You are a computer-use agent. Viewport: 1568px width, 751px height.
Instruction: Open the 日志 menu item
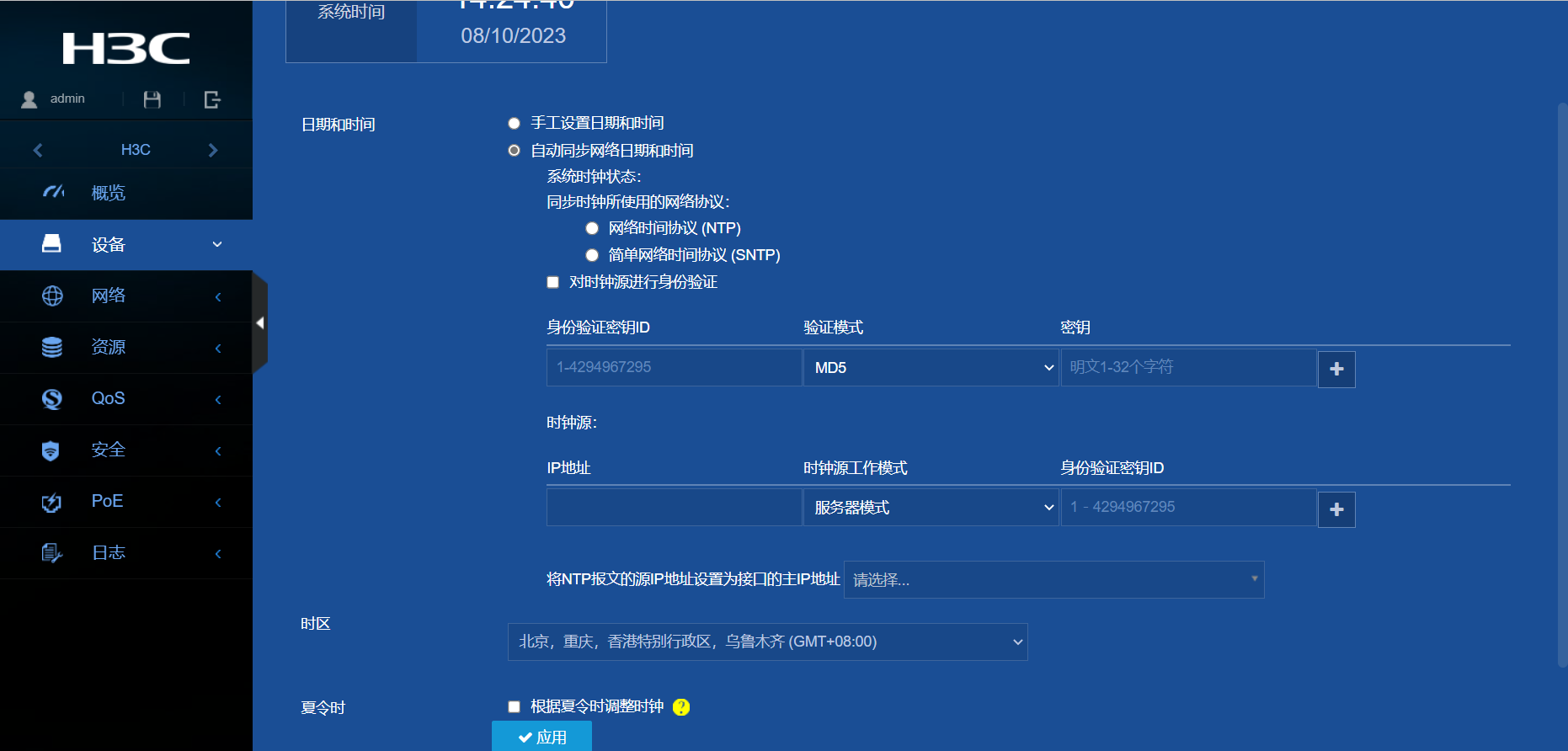[126, 552]
